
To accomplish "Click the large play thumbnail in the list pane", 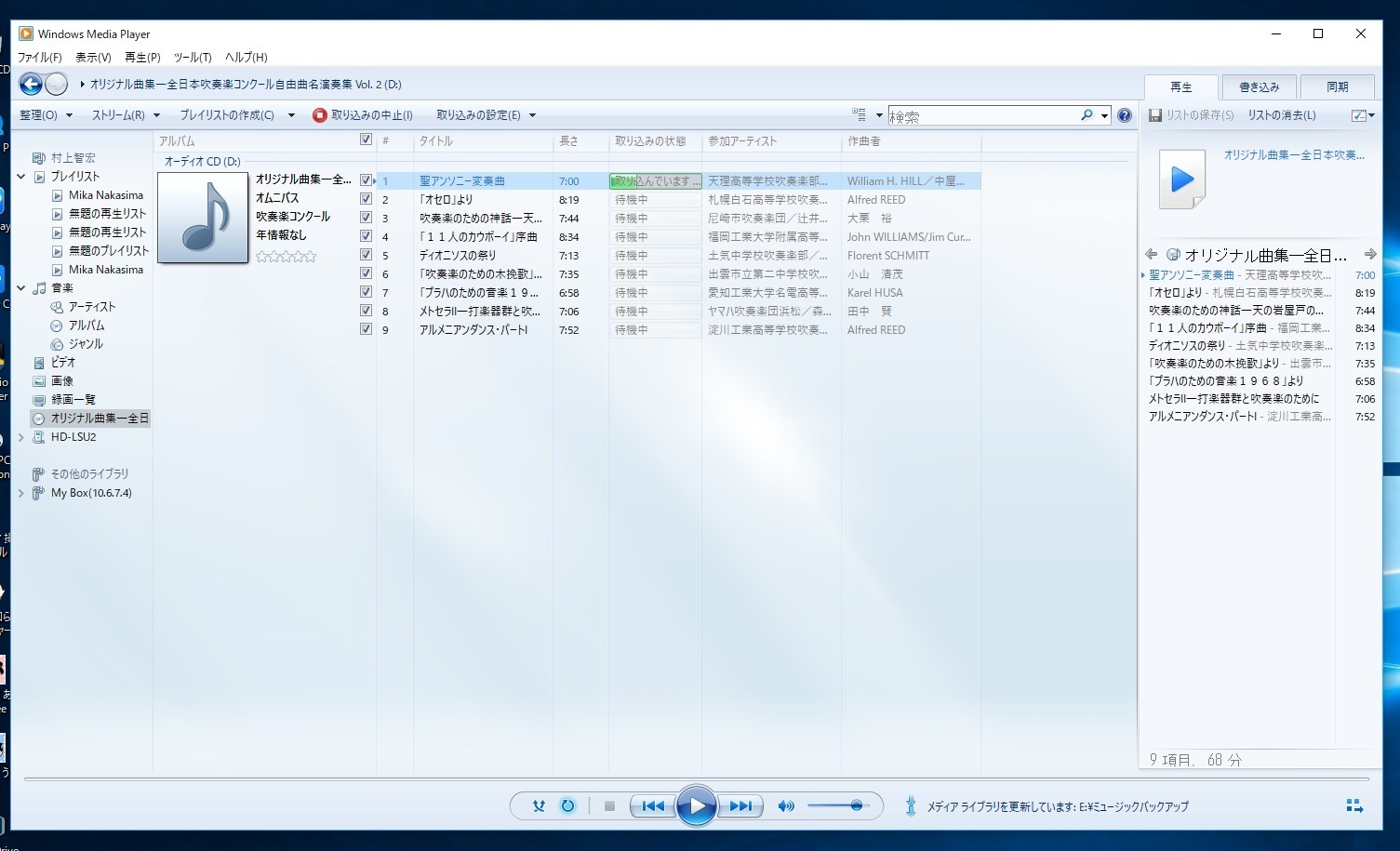I will pyautogui.click(x=1182, y=179).
